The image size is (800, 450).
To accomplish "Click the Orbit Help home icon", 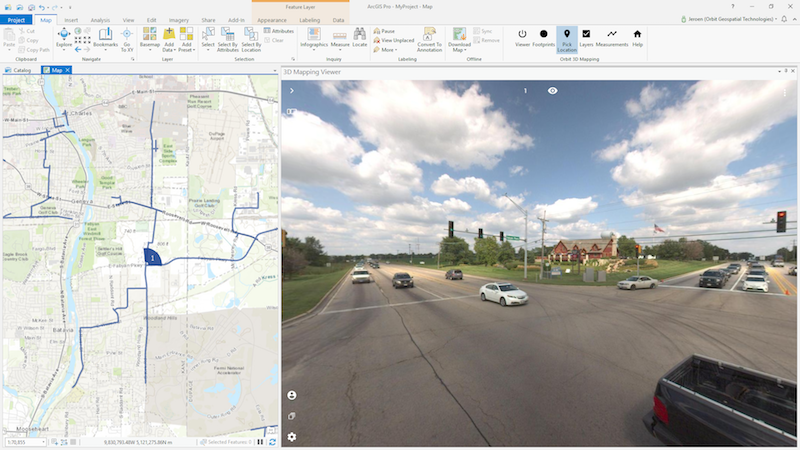I will tap(637, 36).
